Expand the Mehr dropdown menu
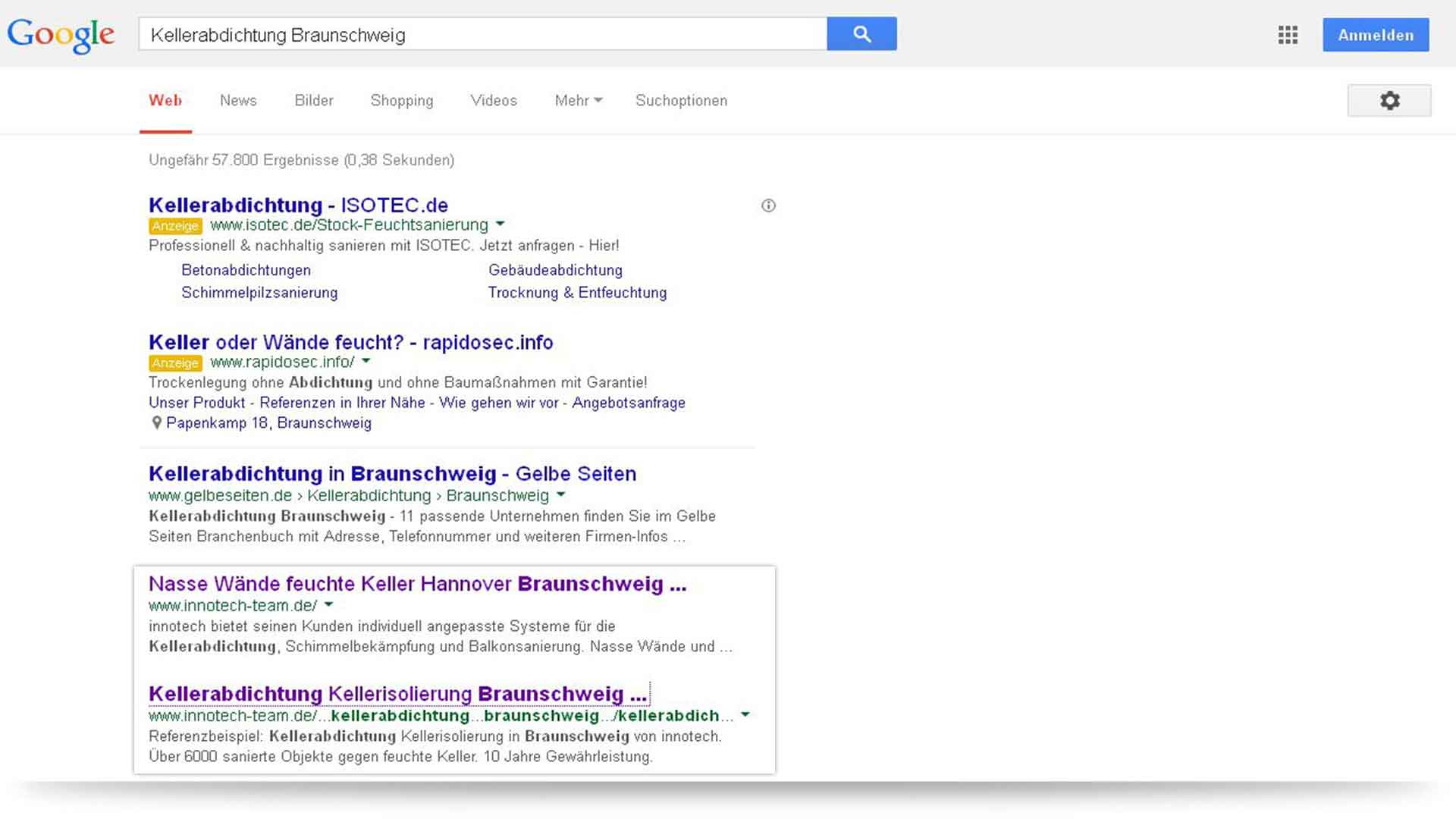The width and height of the screenshot is (1456, 819). pos(579,101)
